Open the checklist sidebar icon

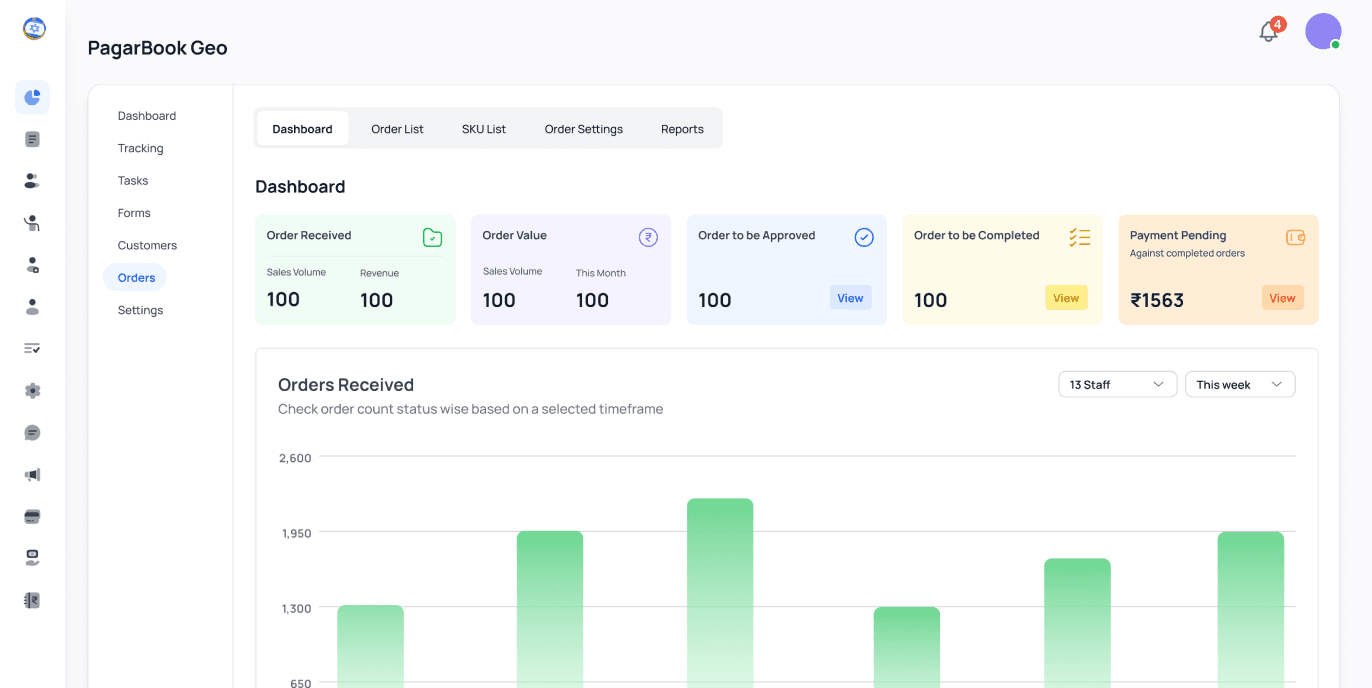coord(32,349)
